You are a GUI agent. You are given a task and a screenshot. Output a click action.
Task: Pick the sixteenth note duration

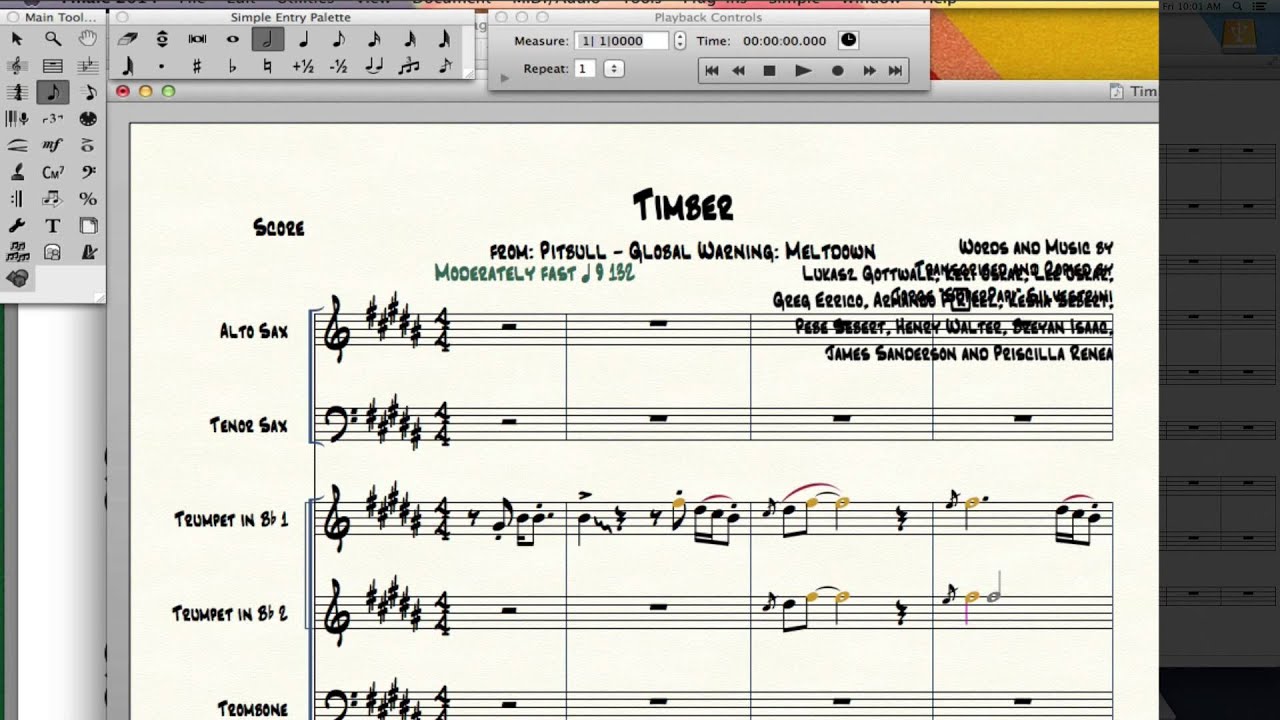coord(373,39)
